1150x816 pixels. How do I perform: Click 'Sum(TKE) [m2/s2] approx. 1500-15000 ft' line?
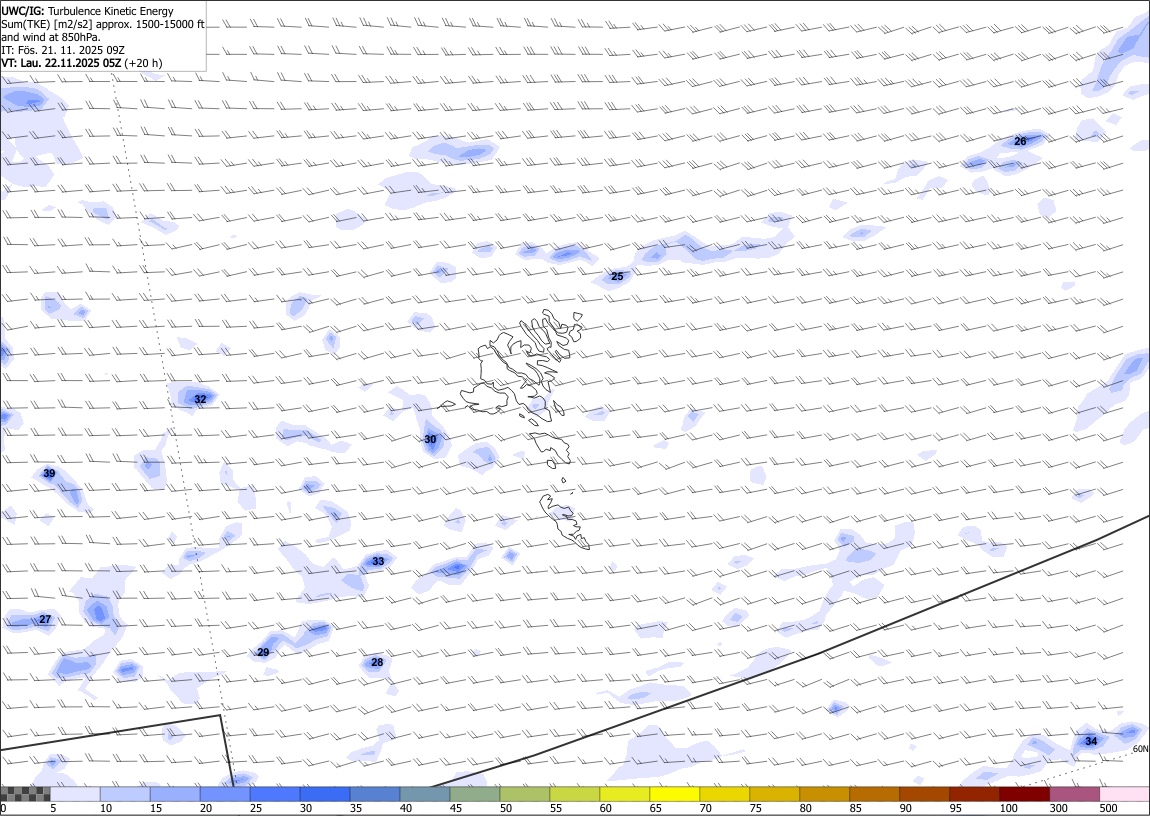[103, 24]
